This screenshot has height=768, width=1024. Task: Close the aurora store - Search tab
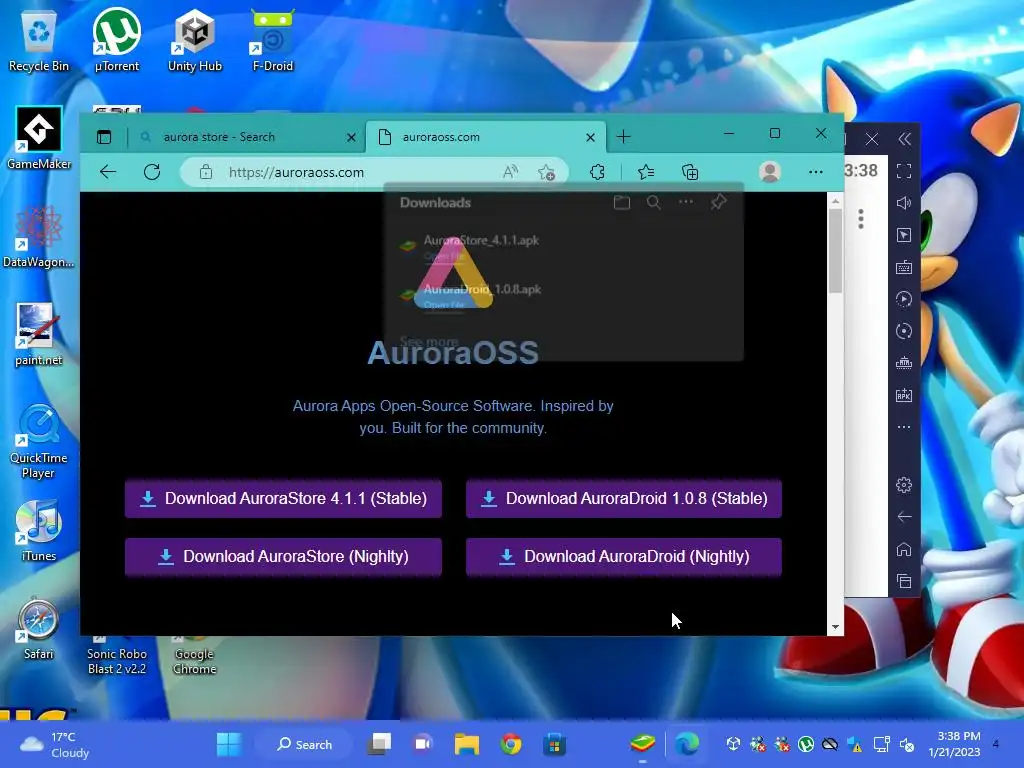click(351, 137)
